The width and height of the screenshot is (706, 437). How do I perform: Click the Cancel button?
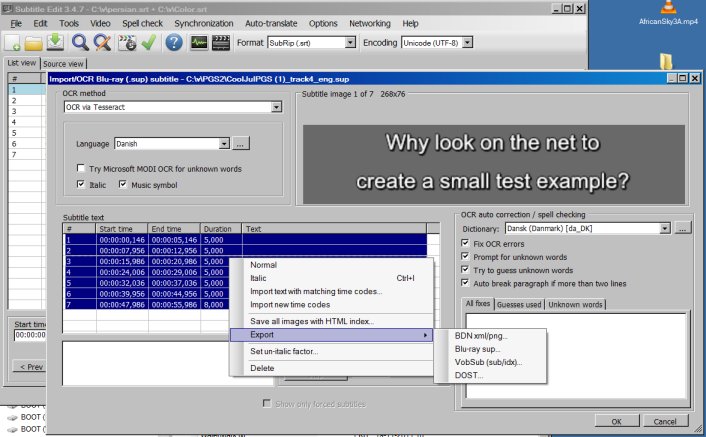pos(665,421)
